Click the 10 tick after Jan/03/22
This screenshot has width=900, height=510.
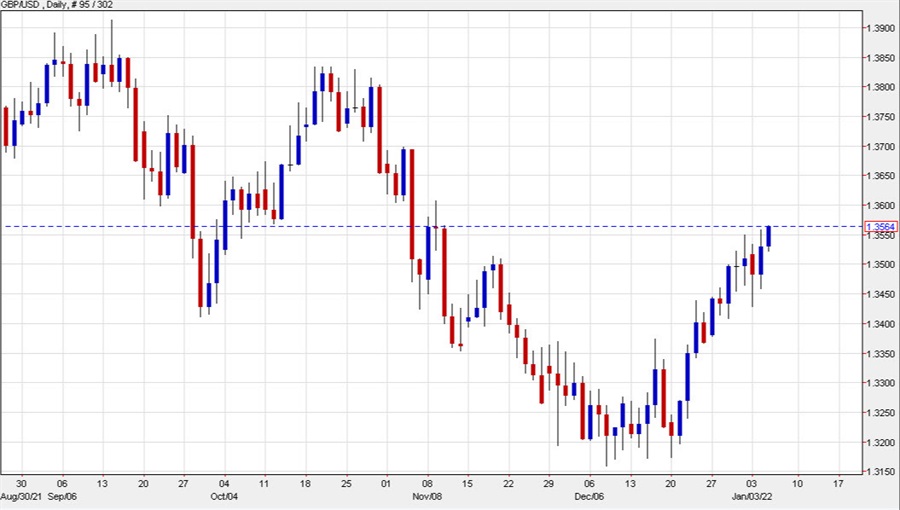coord(797,484)
